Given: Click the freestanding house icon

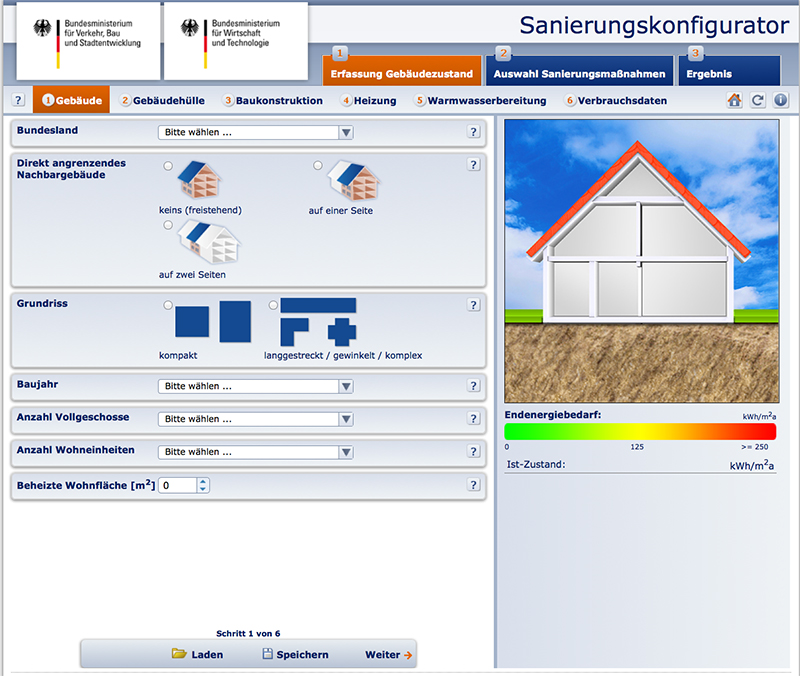Looking at the screenshot, I should pyautogui.click(x=199, y=182).
